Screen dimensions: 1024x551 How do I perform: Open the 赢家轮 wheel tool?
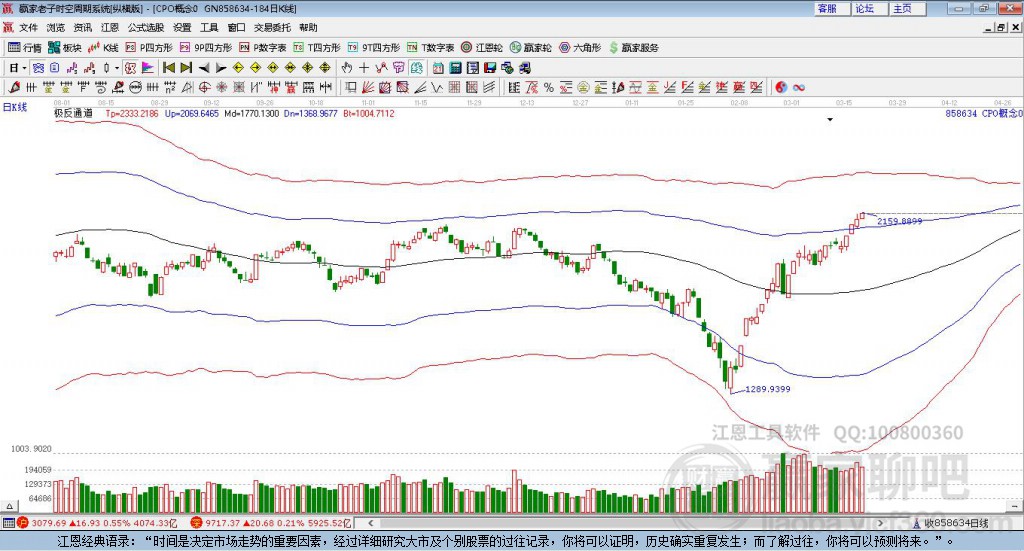click(x=530, y=48)
